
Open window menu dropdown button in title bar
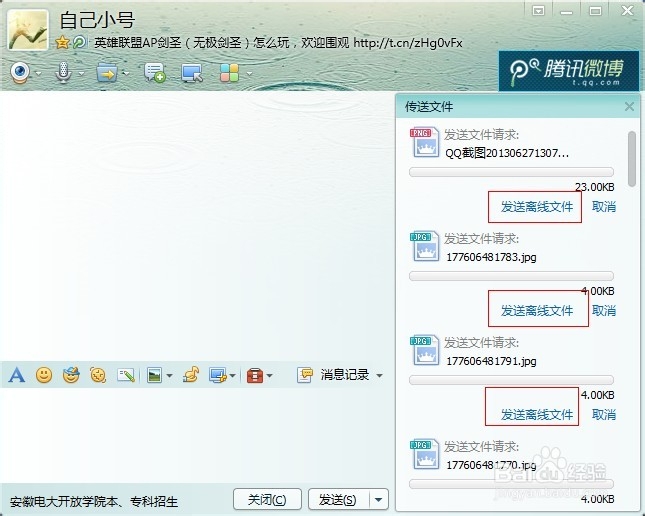[538, 11]
